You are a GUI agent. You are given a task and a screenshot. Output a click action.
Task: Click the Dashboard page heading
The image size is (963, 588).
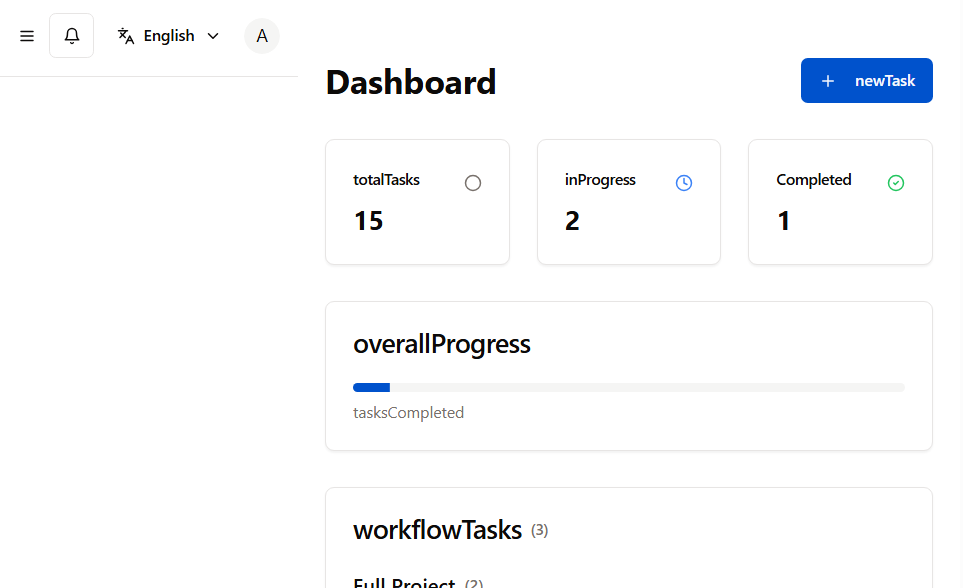click(411, 82)
